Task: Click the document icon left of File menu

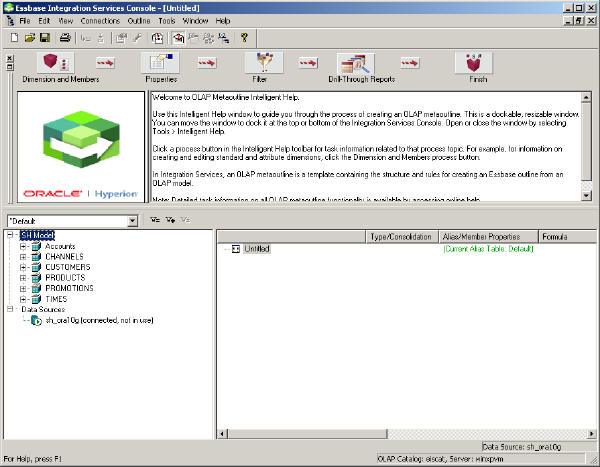Action: (10, 21)
